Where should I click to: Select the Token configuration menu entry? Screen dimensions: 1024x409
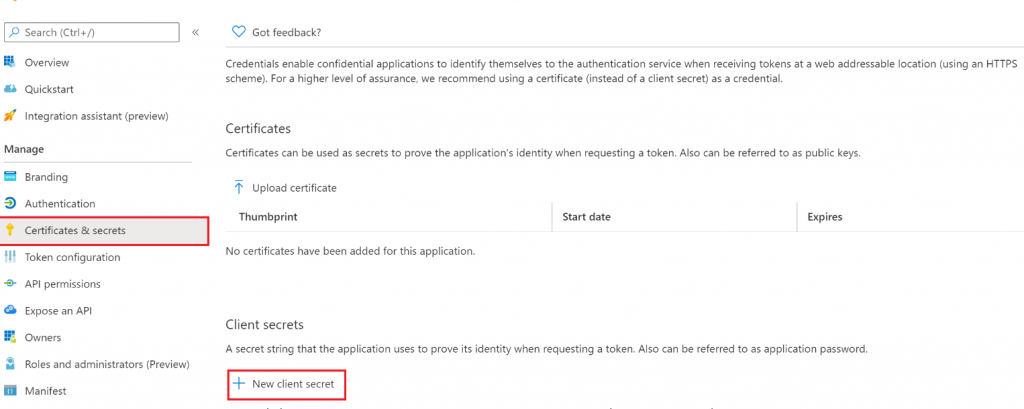click(72, 257)
